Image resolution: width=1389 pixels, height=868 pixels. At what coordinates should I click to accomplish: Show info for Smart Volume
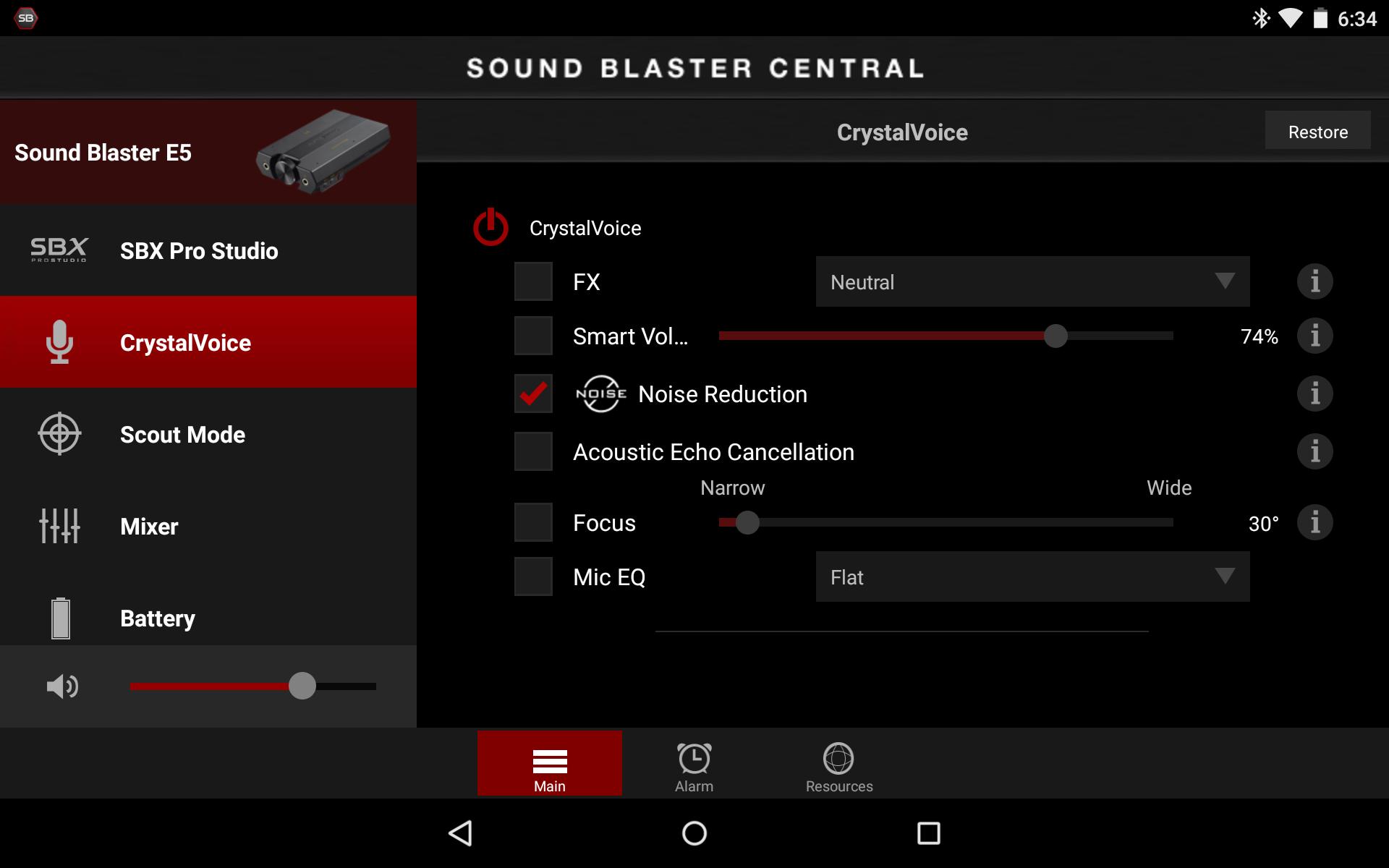click(1314, 336)
